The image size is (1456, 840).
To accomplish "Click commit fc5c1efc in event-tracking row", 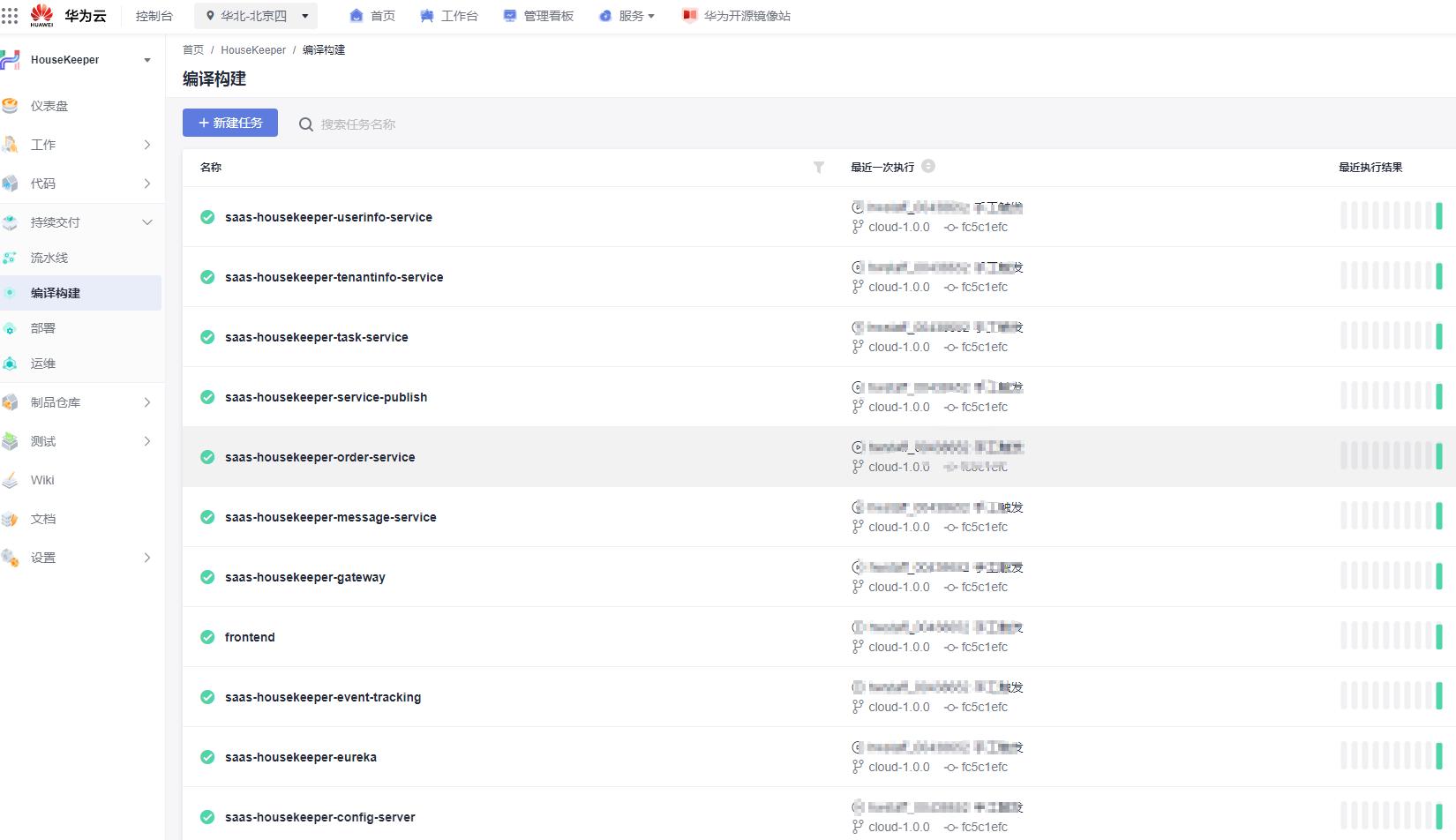I will (x=984, y=707).
